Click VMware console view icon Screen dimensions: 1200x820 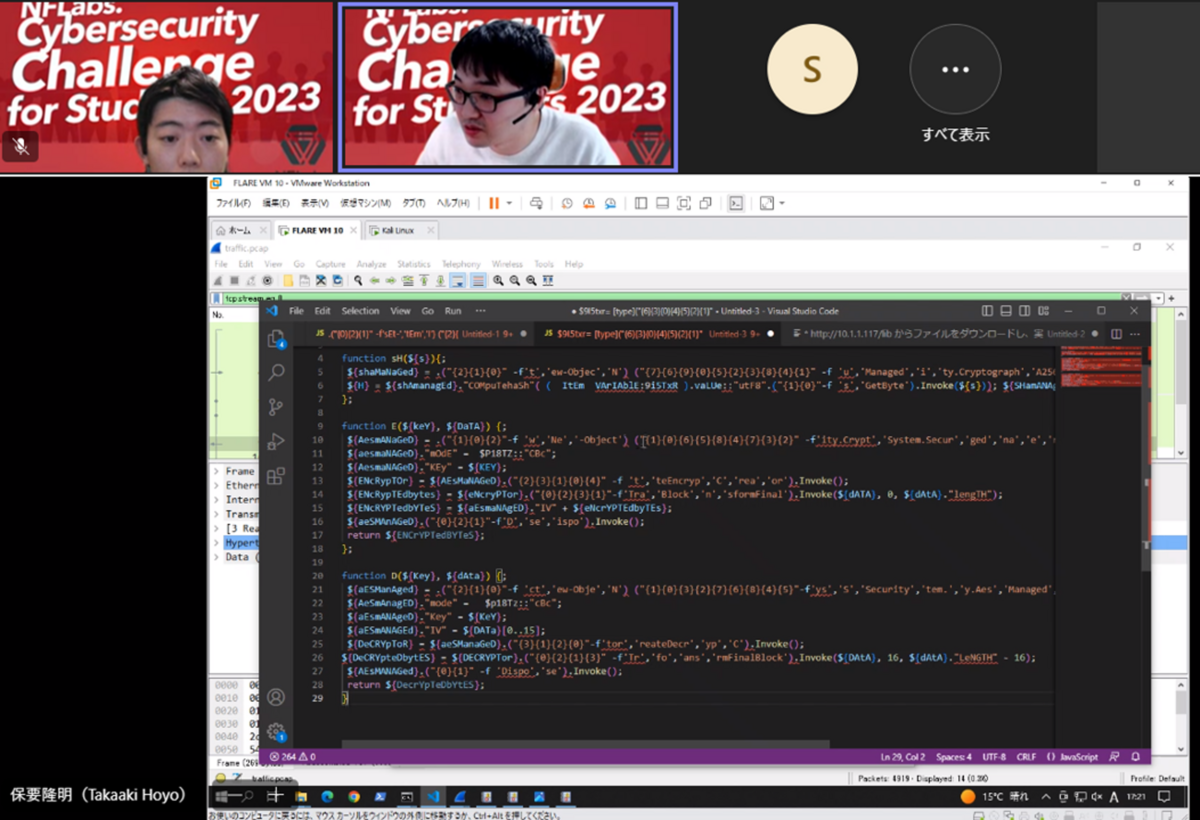(736, 203)
